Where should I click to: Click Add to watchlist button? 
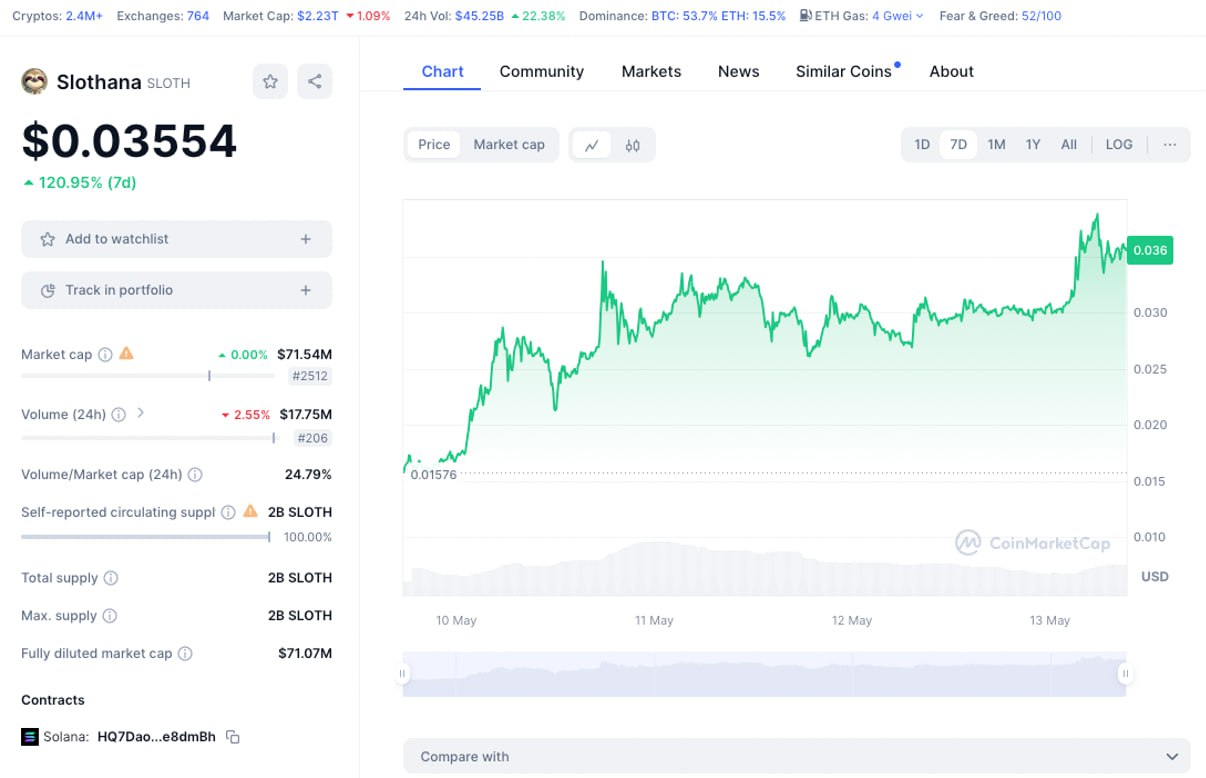(x=176, y=239)
